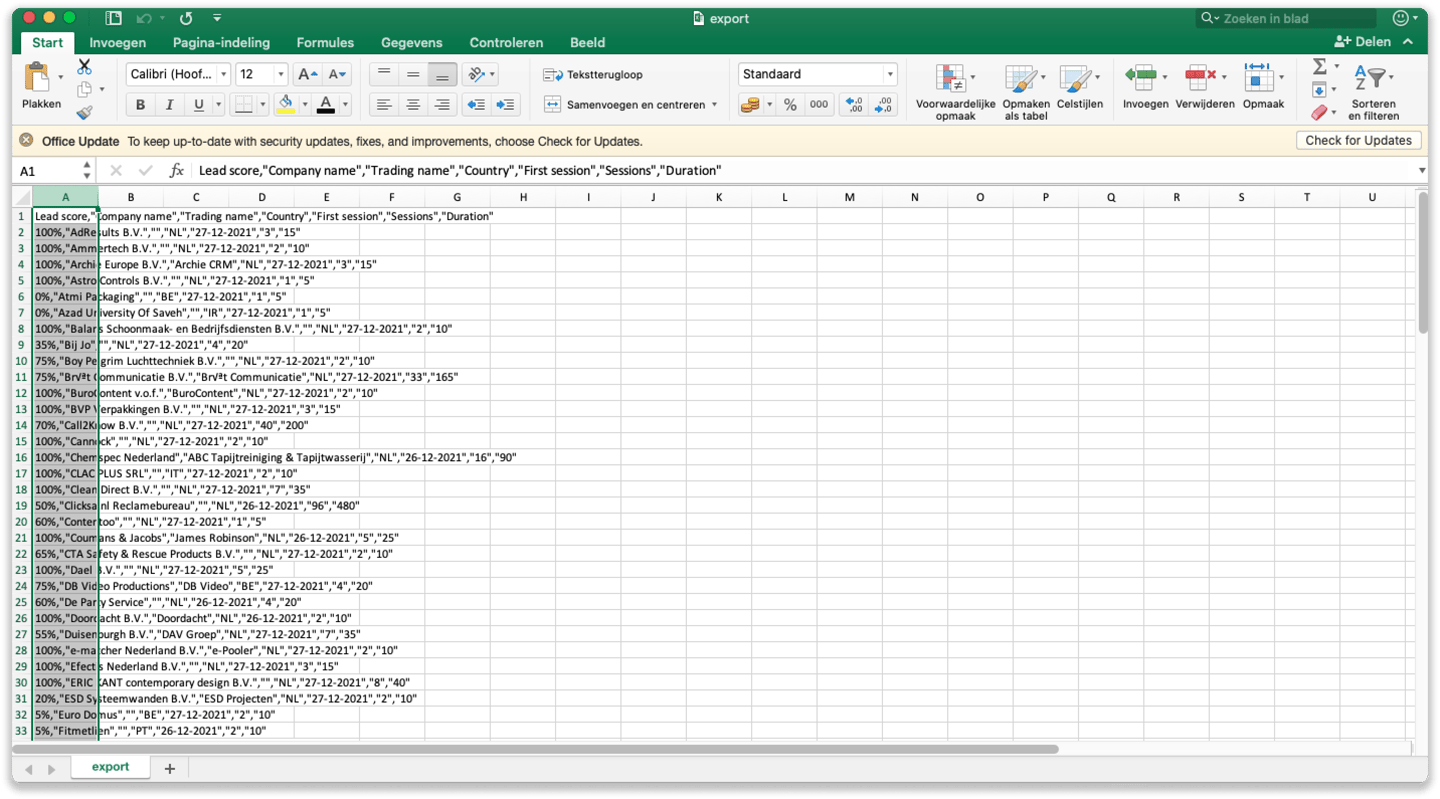Click the Celstijlen icon
Viewport: 1440px width, 799px height.
(1075, 80)
